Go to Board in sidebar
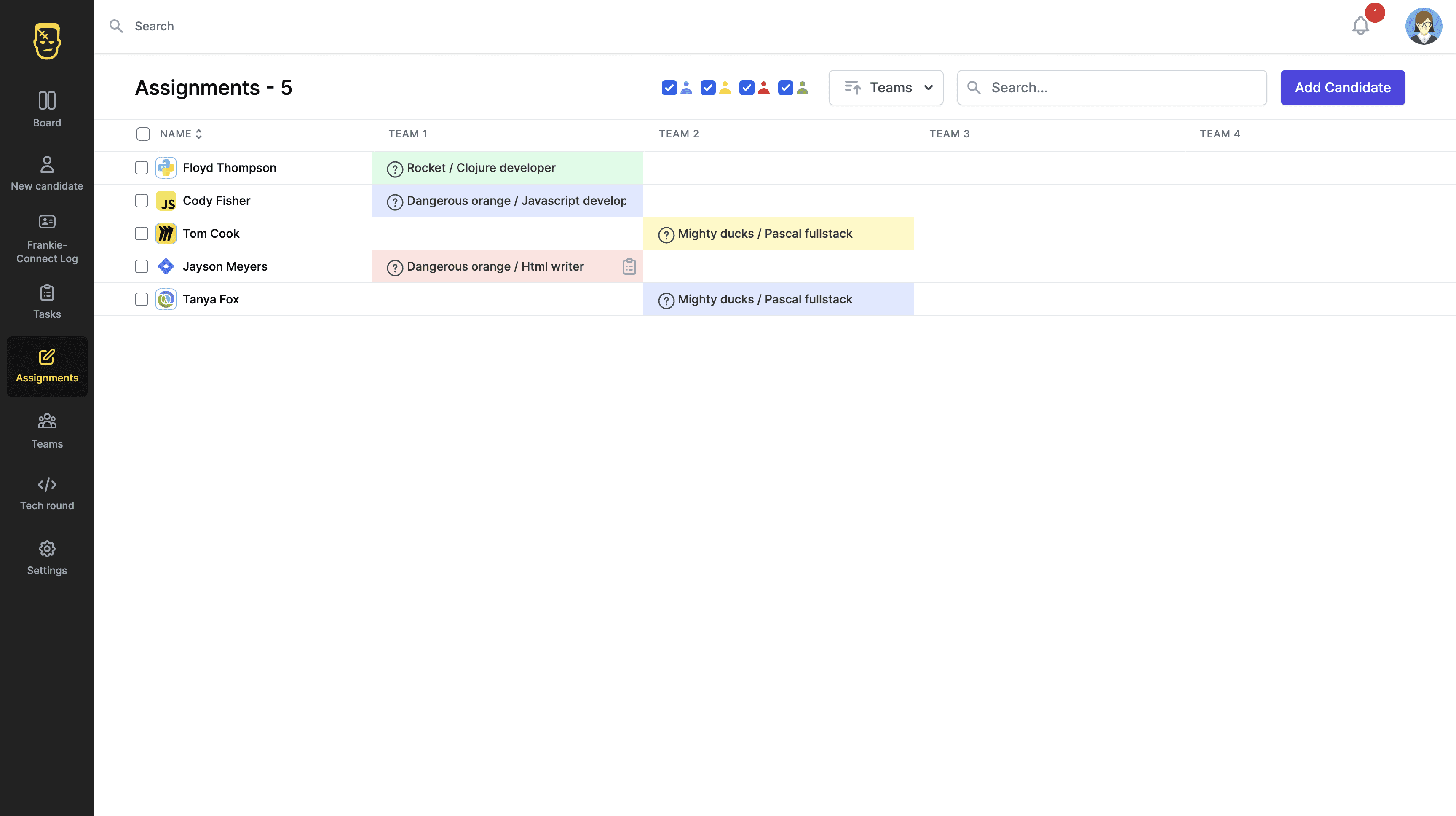 47,109
